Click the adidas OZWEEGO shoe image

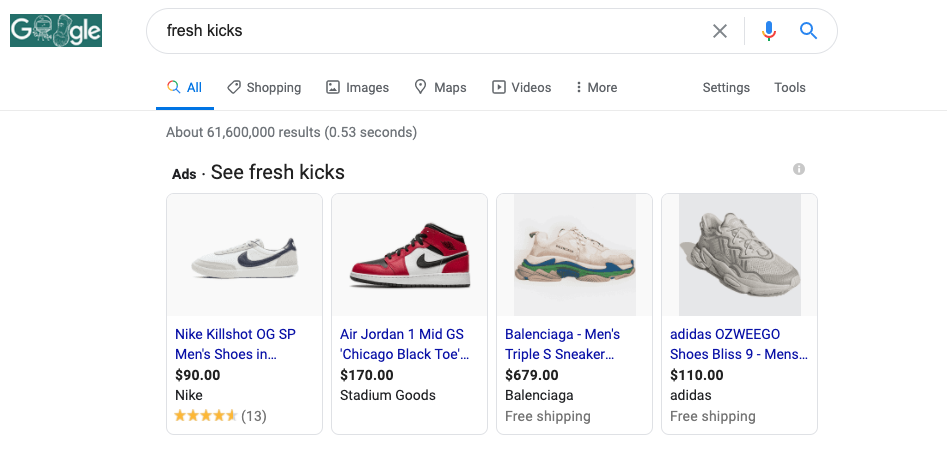pos(740,255)
